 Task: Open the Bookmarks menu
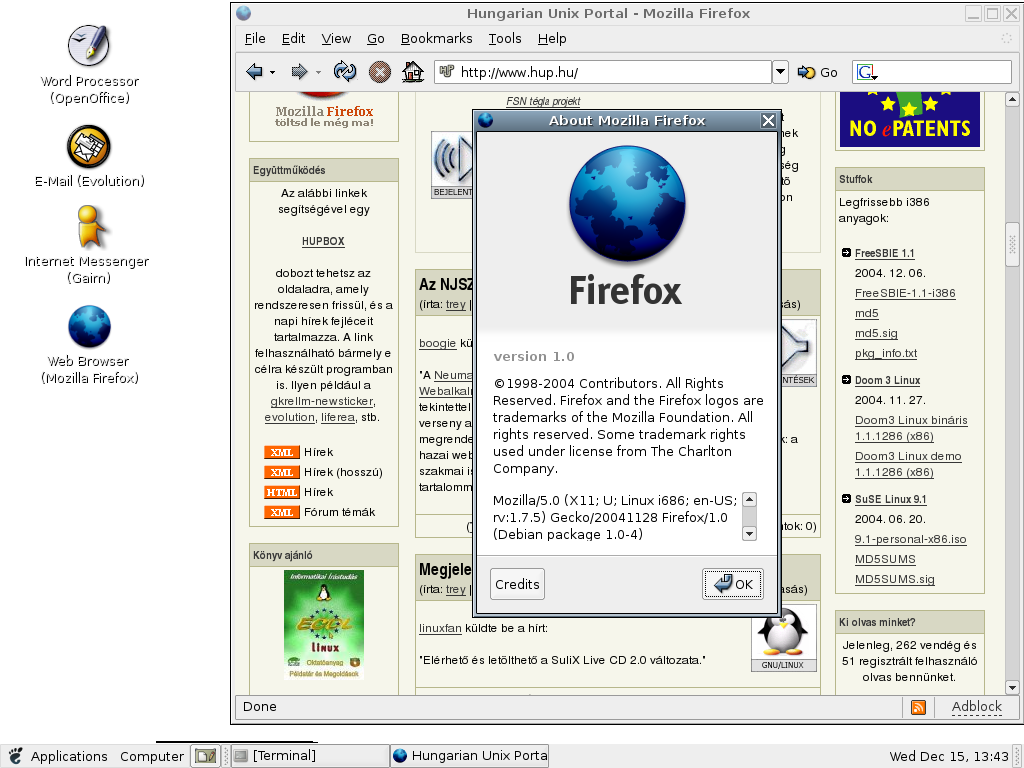tap(436, 39)
